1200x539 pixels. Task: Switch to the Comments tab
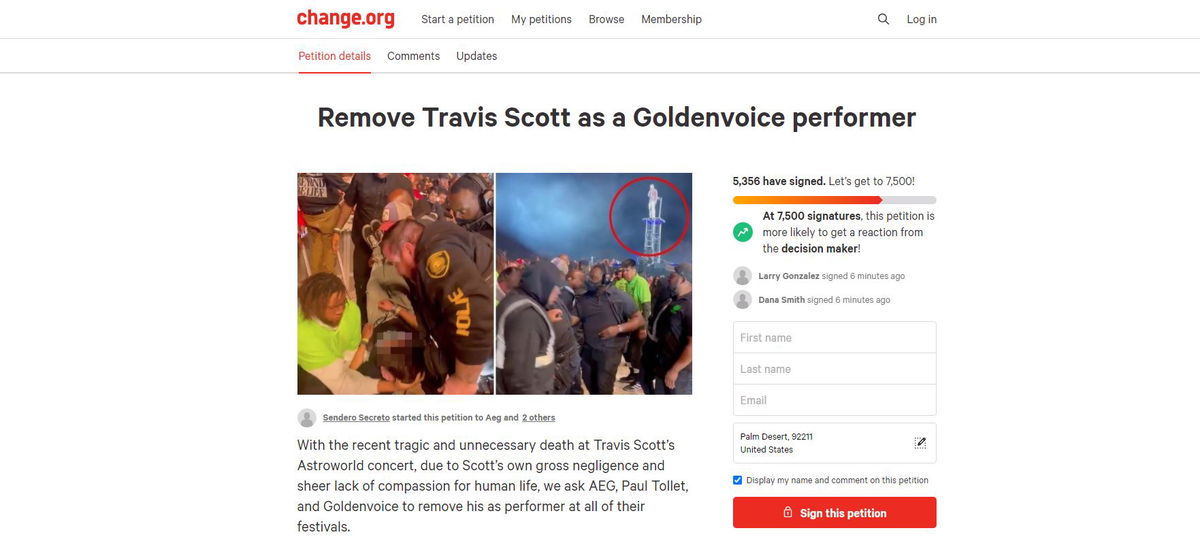[x=413, y=56]
